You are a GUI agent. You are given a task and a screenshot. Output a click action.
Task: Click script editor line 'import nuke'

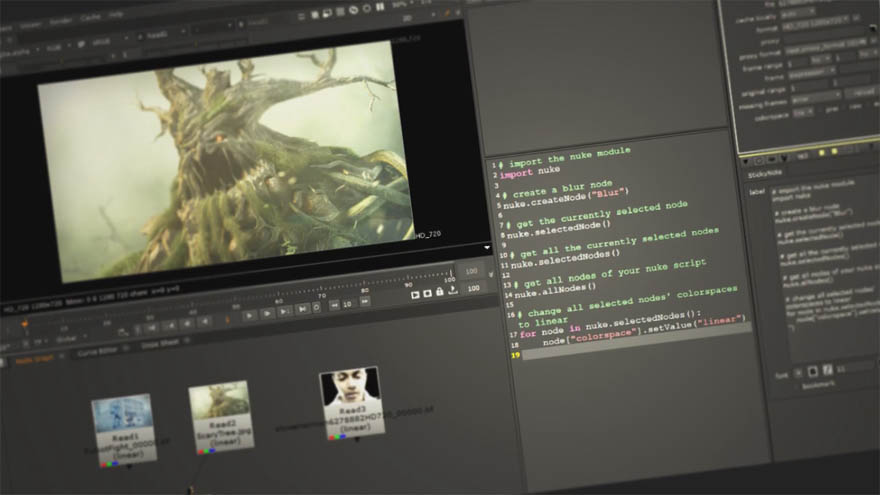530,172
